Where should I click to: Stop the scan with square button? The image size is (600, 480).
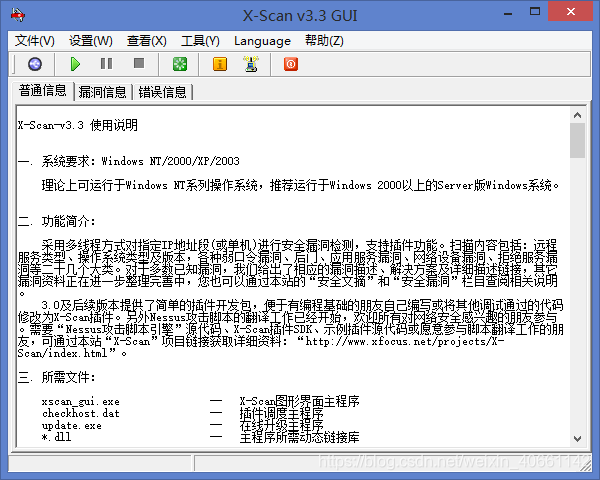click(x=139, y=63)
